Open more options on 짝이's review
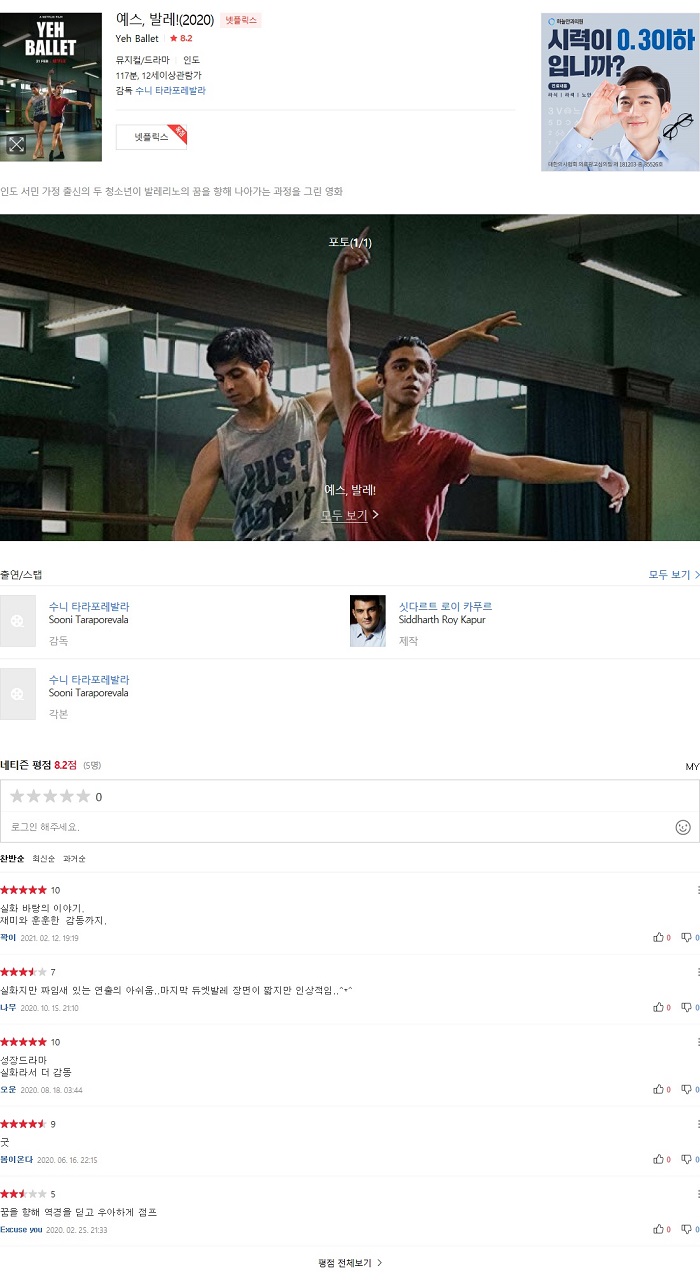700x1280 pixels. click(697, 890)
